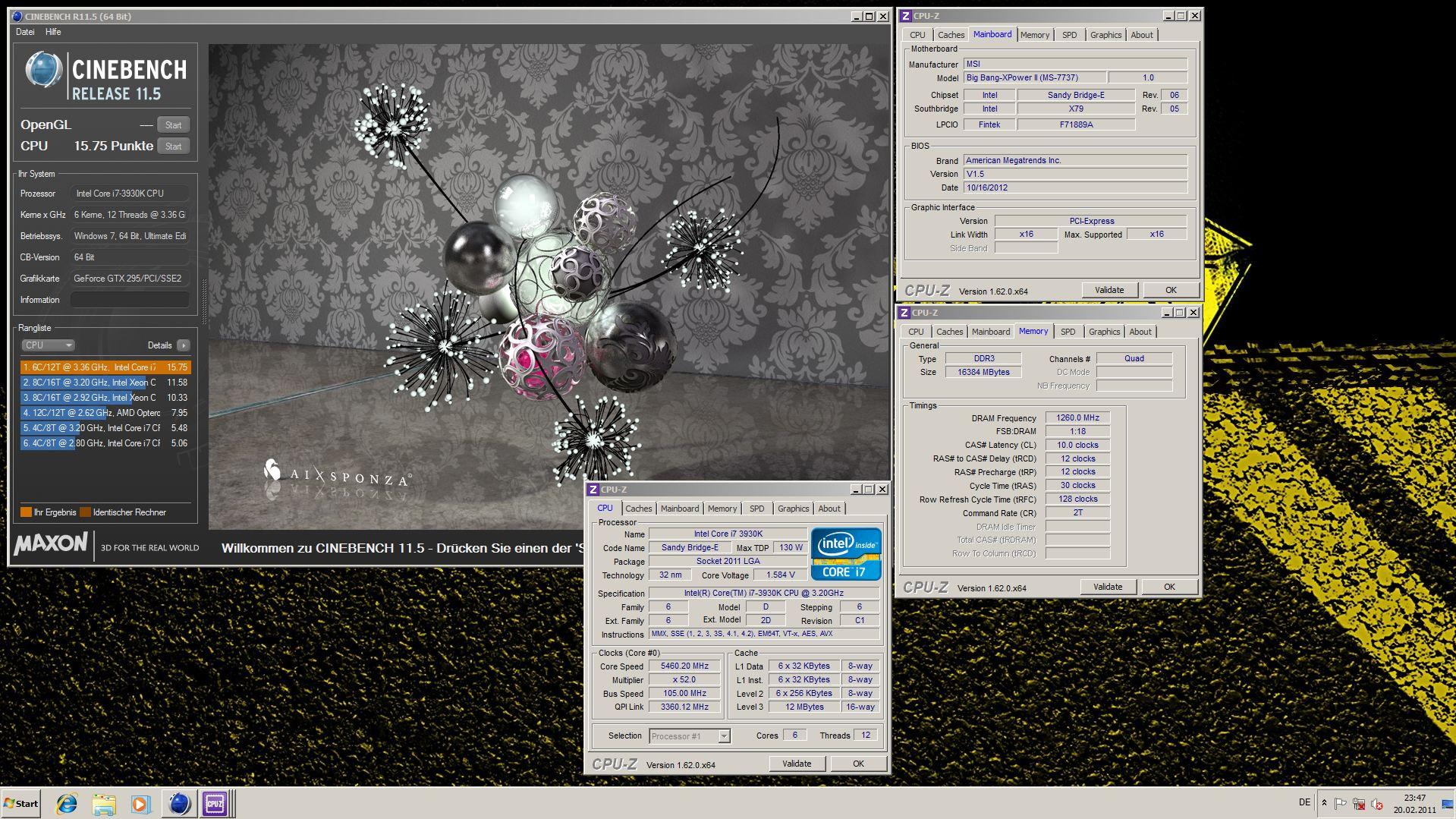
Task: Click the brown Identischer Rechner legend swatch
Action: point(85,512)
